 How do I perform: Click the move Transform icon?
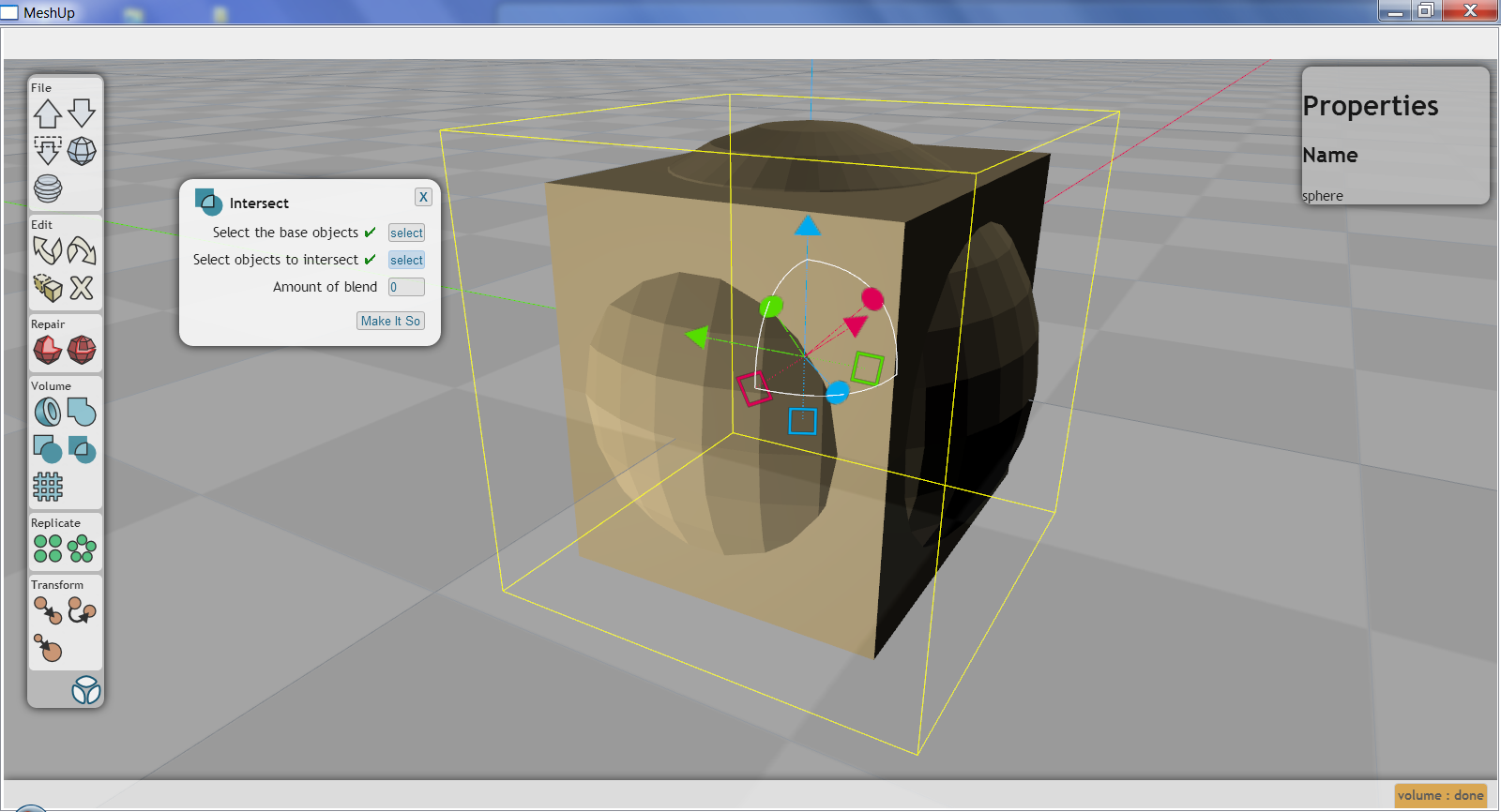48,610
